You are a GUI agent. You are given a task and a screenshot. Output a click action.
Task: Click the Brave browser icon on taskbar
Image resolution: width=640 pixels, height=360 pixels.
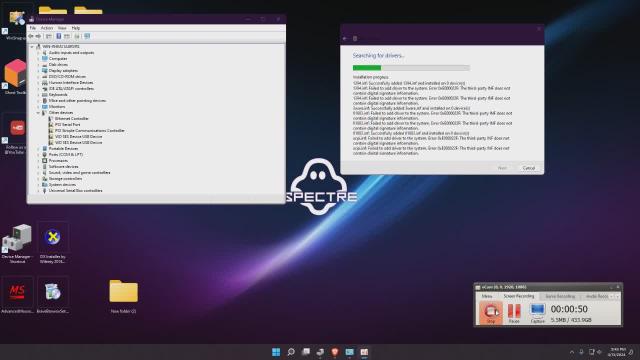[x=335, y=352]
